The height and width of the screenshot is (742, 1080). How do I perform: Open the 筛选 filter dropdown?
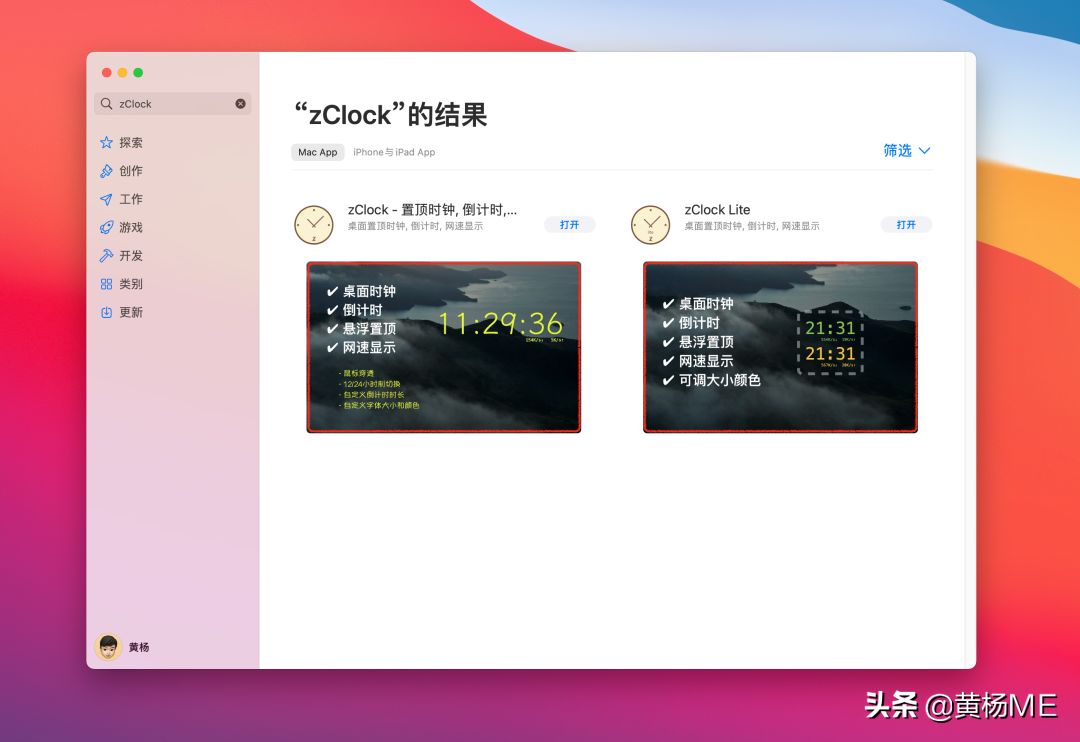(x=906, y=150)
